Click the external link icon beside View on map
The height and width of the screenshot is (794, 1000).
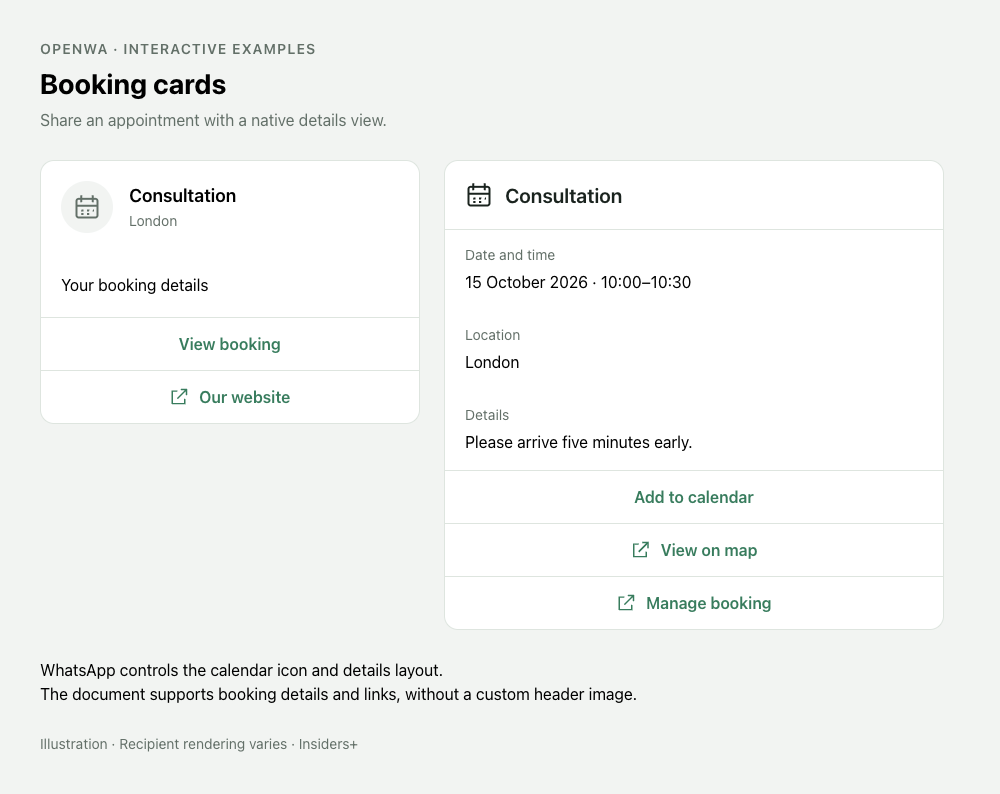(x=640, y=550)
